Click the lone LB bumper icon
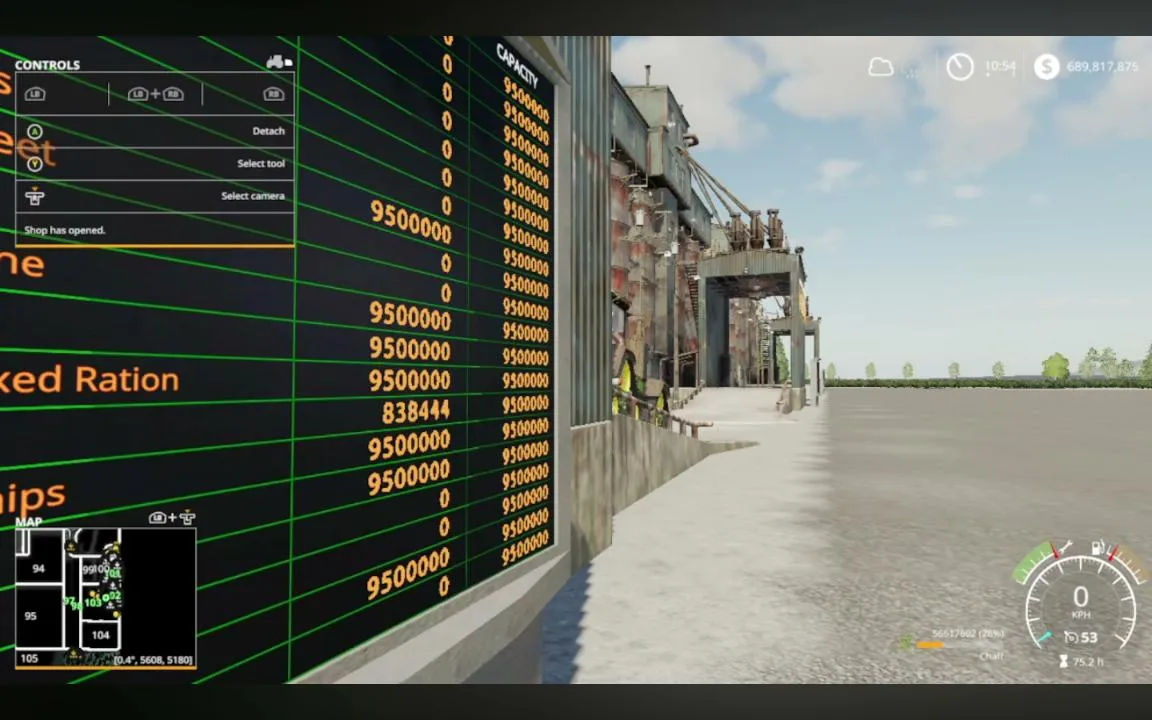1152x720 pixels. click(35, 94)
